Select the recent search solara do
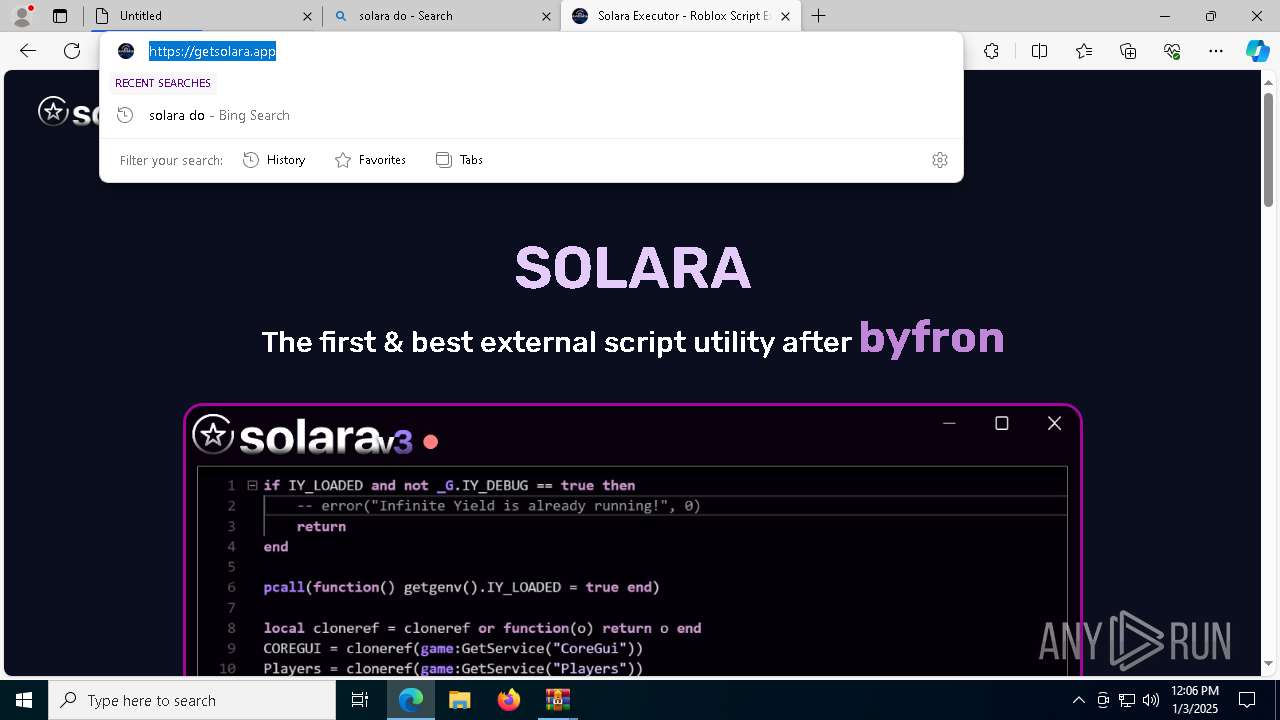Image resolution: width=1280 pixels, height=720 pixels. click(531, 115)
